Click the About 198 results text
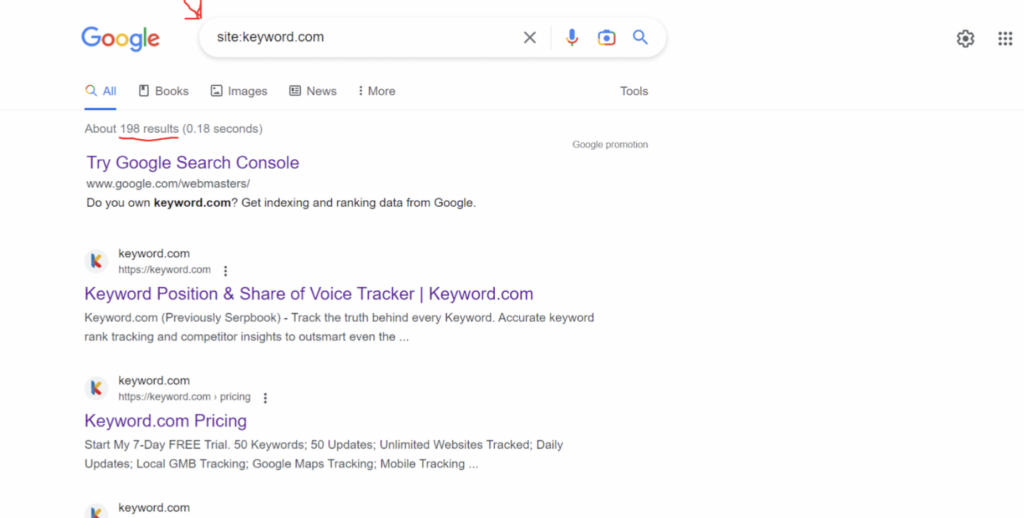The image size is (1024, 518). tap(173, 129)
